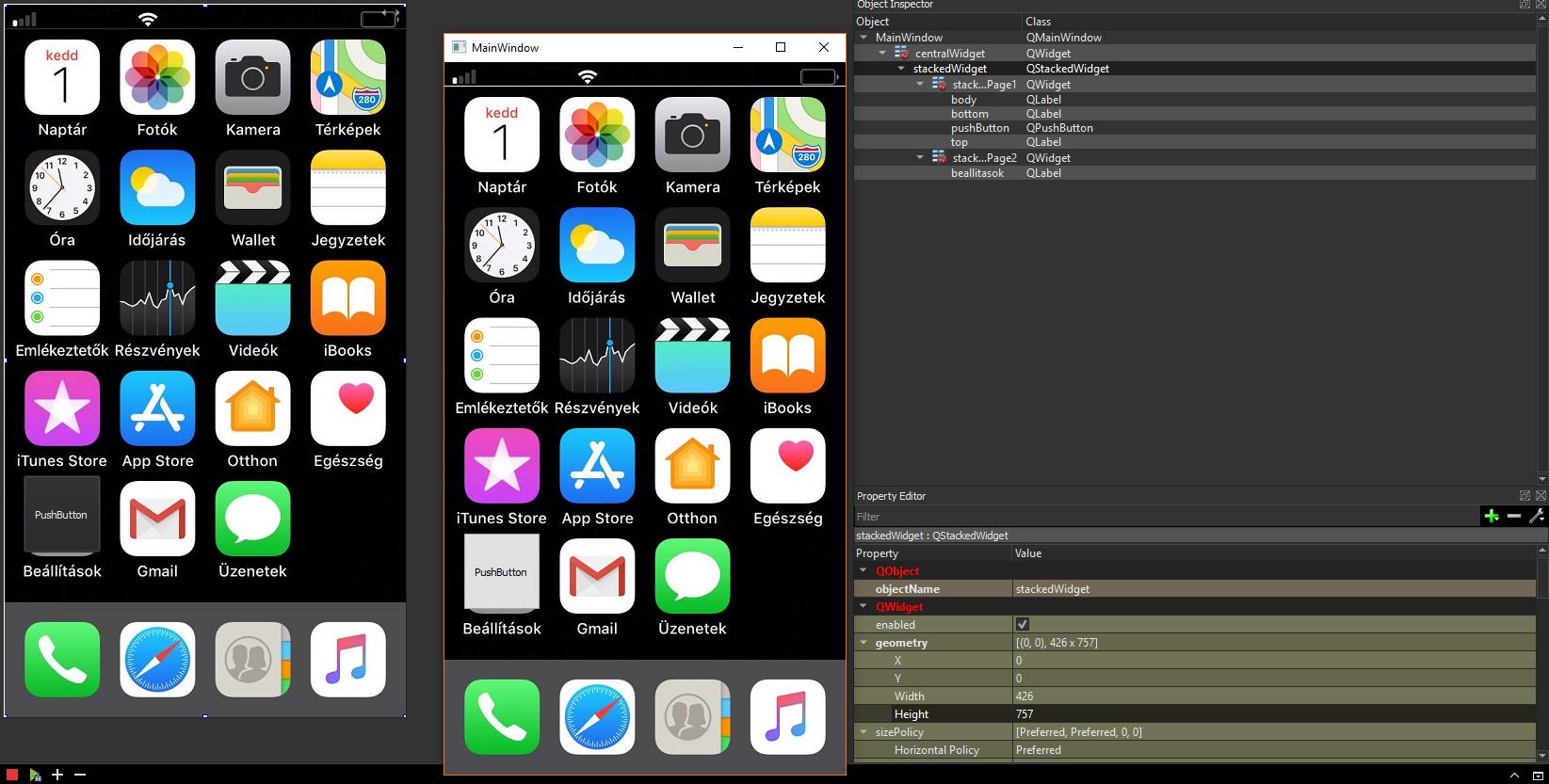Click the Emlékeztetők reminders icon in MainWindow
This screenshot has width=1549, height=784.
coord(502,355)
